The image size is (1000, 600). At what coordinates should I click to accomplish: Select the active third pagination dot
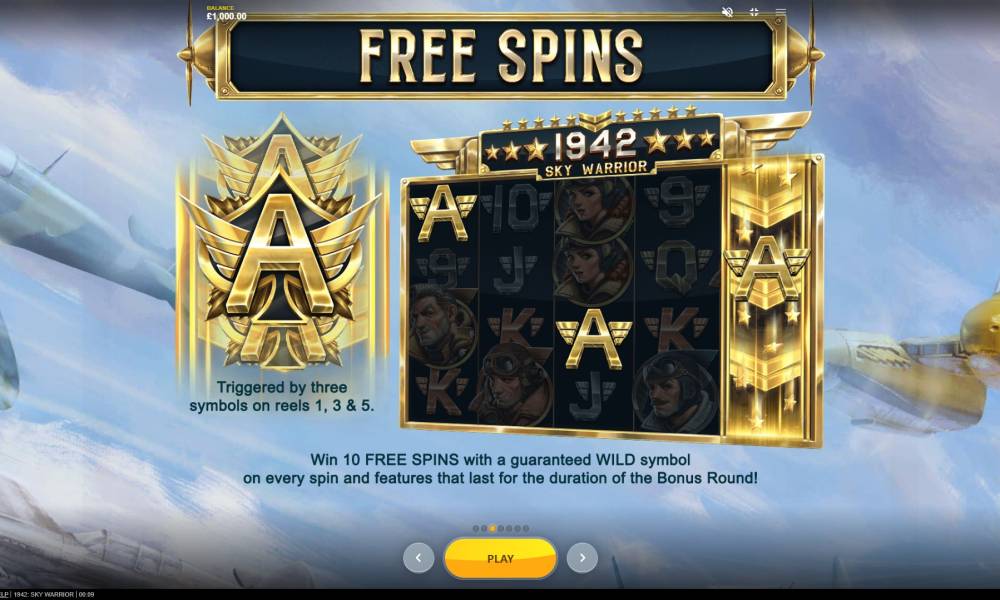(492, 529)
